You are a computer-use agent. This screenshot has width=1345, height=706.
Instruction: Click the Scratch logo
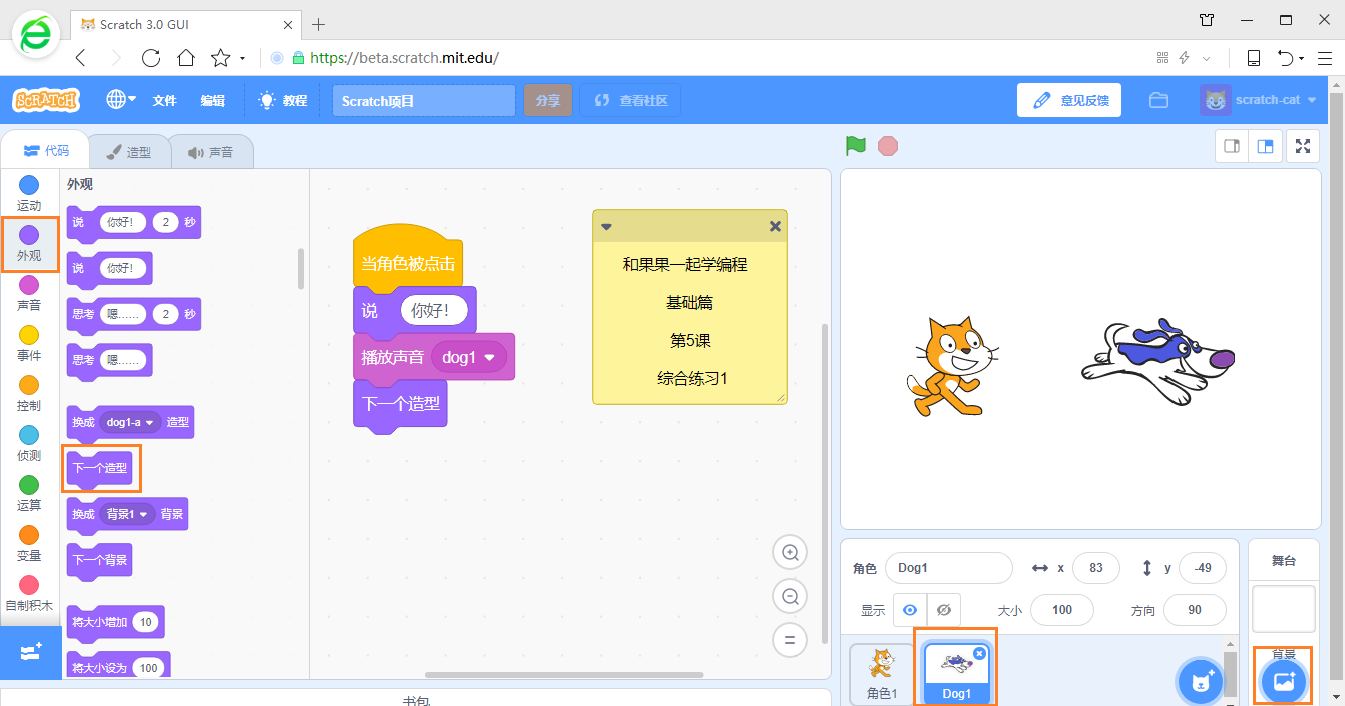(x=46, y=100)
